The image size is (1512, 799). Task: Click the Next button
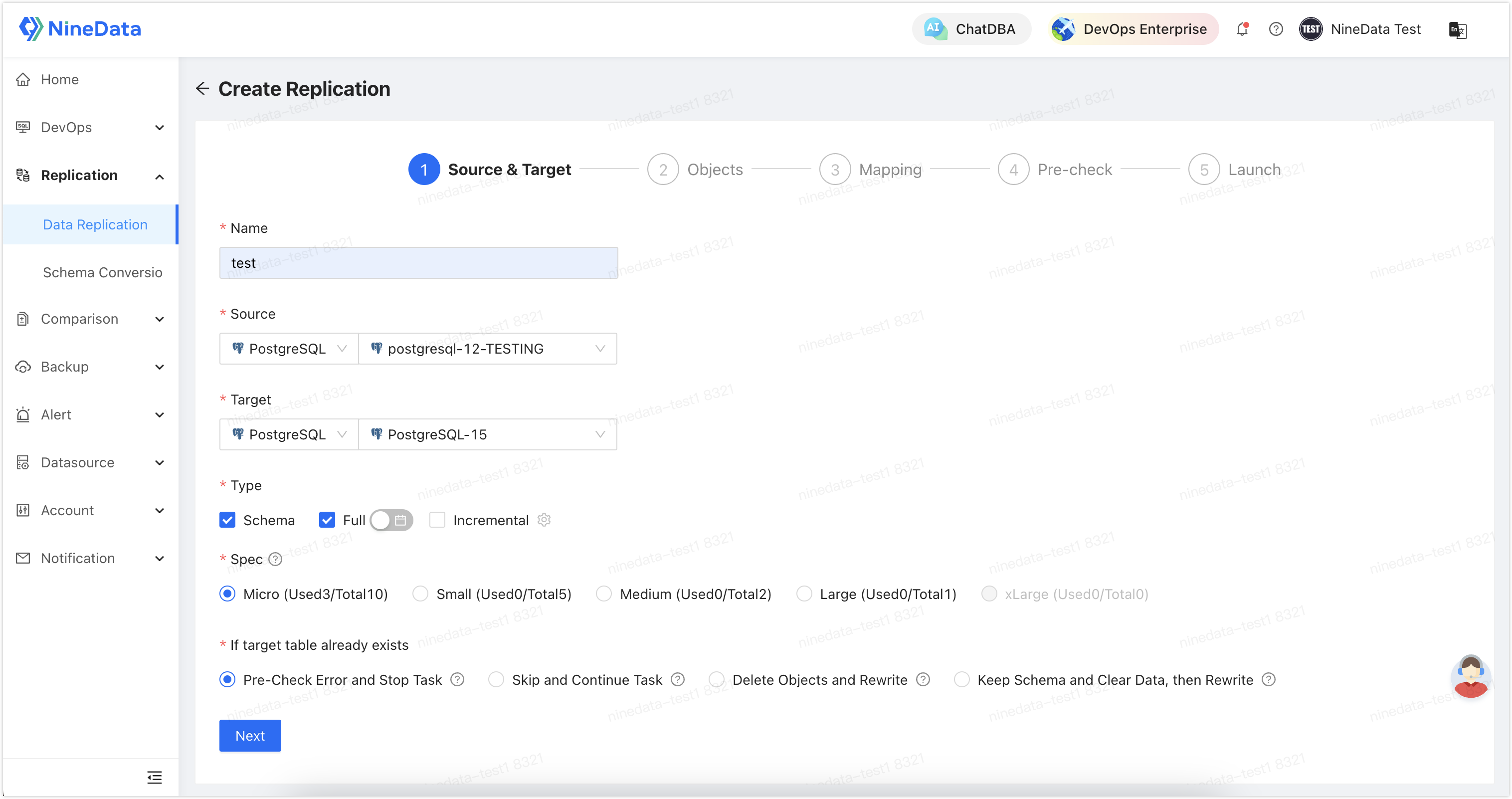[250, 736]
